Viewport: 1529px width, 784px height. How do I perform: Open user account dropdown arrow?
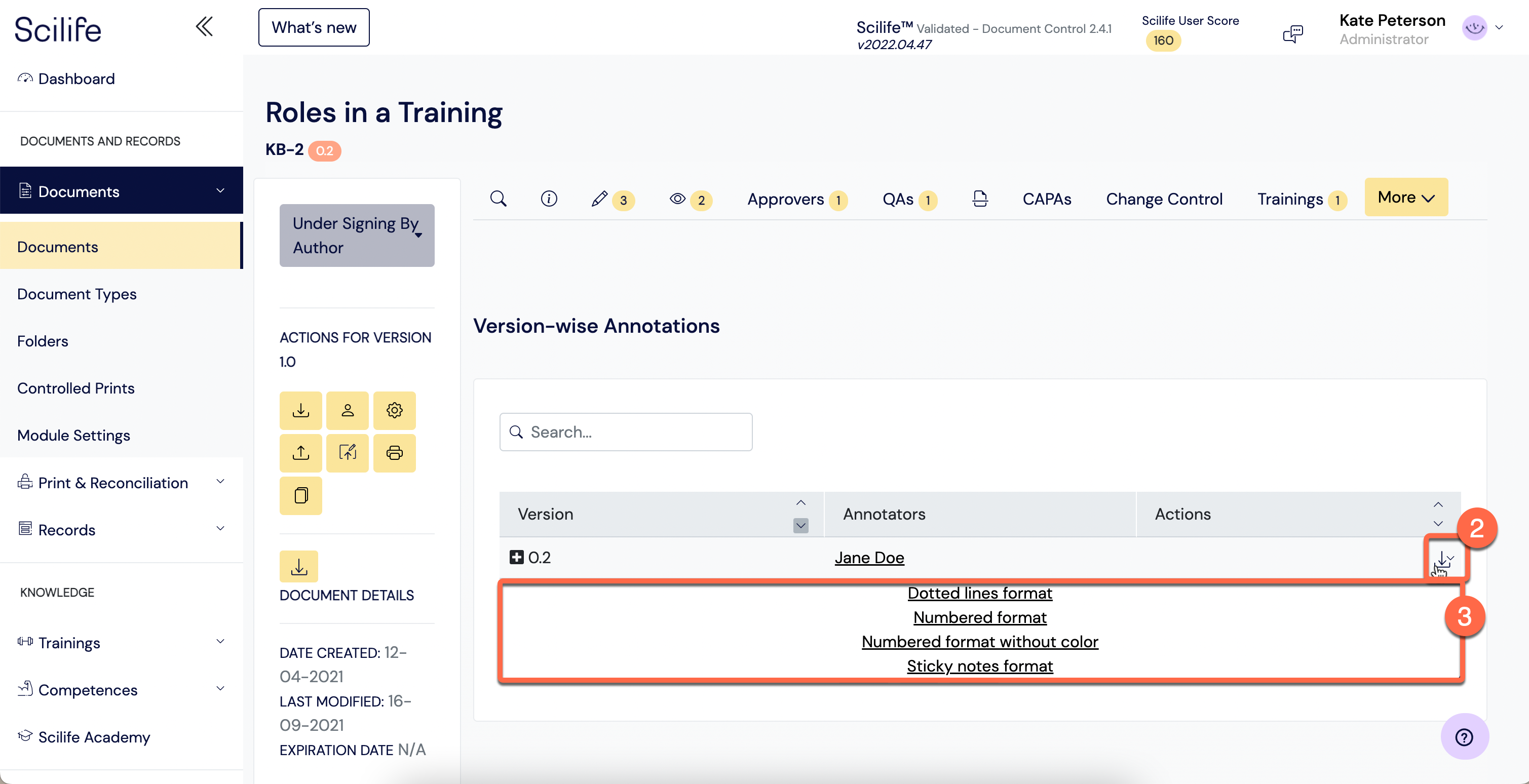[x=1499, y=28]
